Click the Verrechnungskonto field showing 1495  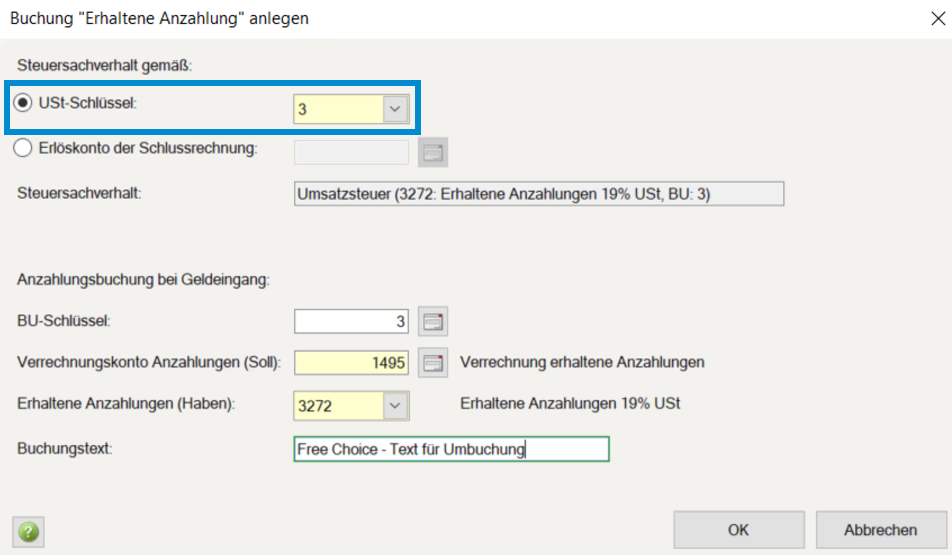[x=351, y=363]
